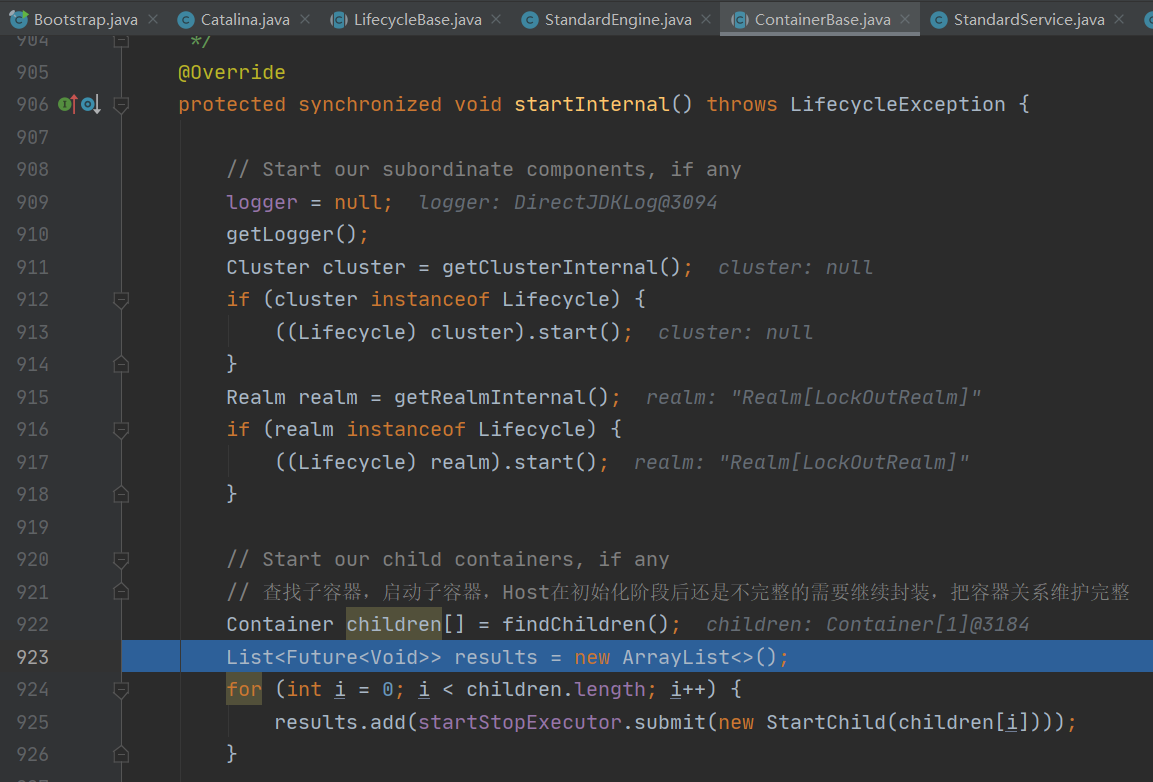Collapse the comment block fold at line 920
This screenshot has height=782, width=1153.
(x=121, y=559)
